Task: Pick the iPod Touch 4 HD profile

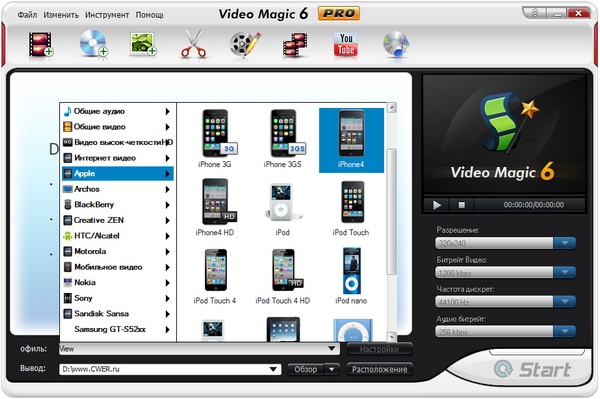Action: coord(282,276)
